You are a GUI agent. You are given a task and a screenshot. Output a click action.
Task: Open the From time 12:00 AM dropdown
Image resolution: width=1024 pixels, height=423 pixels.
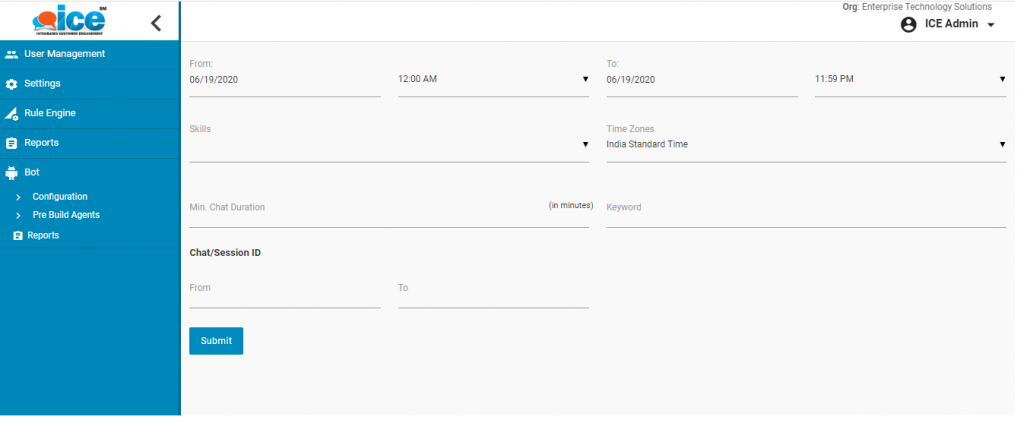tap(493, 79)
